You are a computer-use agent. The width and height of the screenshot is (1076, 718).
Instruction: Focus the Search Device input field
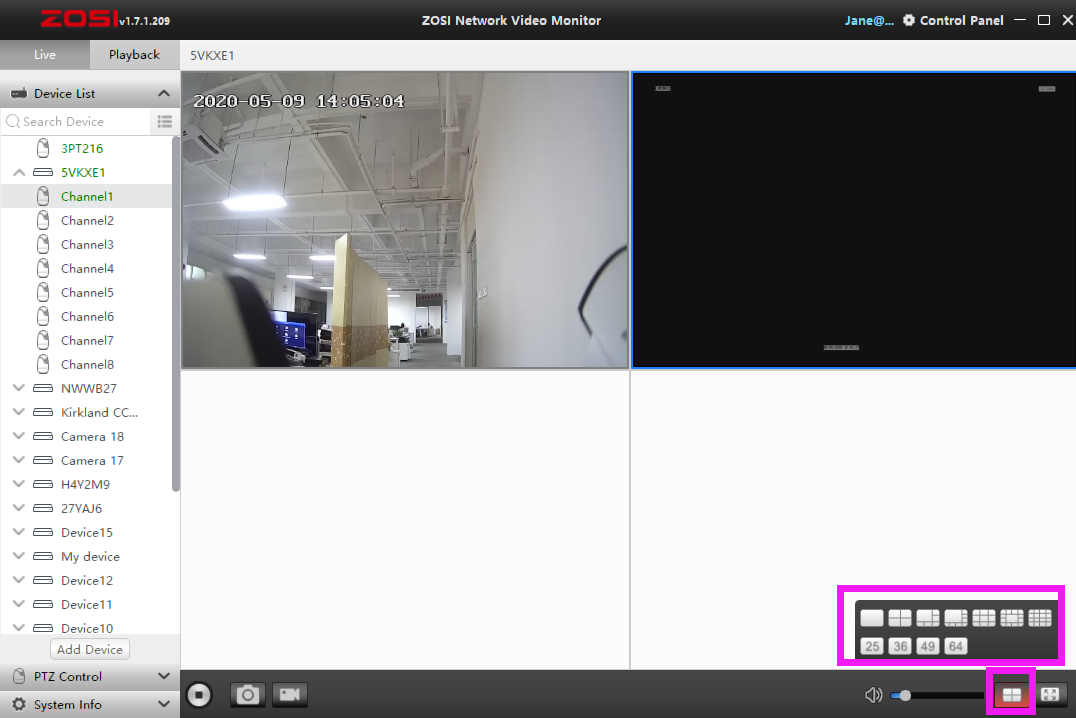pos(75,121)
